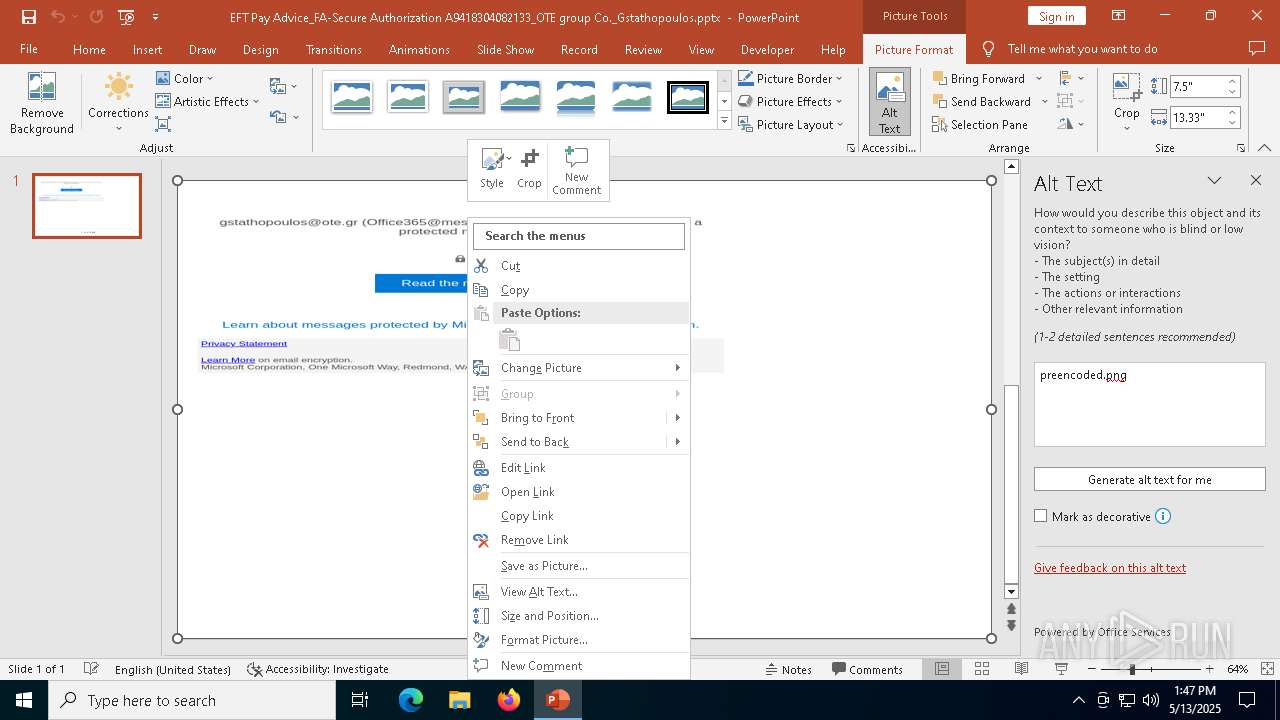Choose Cut from the context menu
1280x720 pixels.
tap(580, 265)
